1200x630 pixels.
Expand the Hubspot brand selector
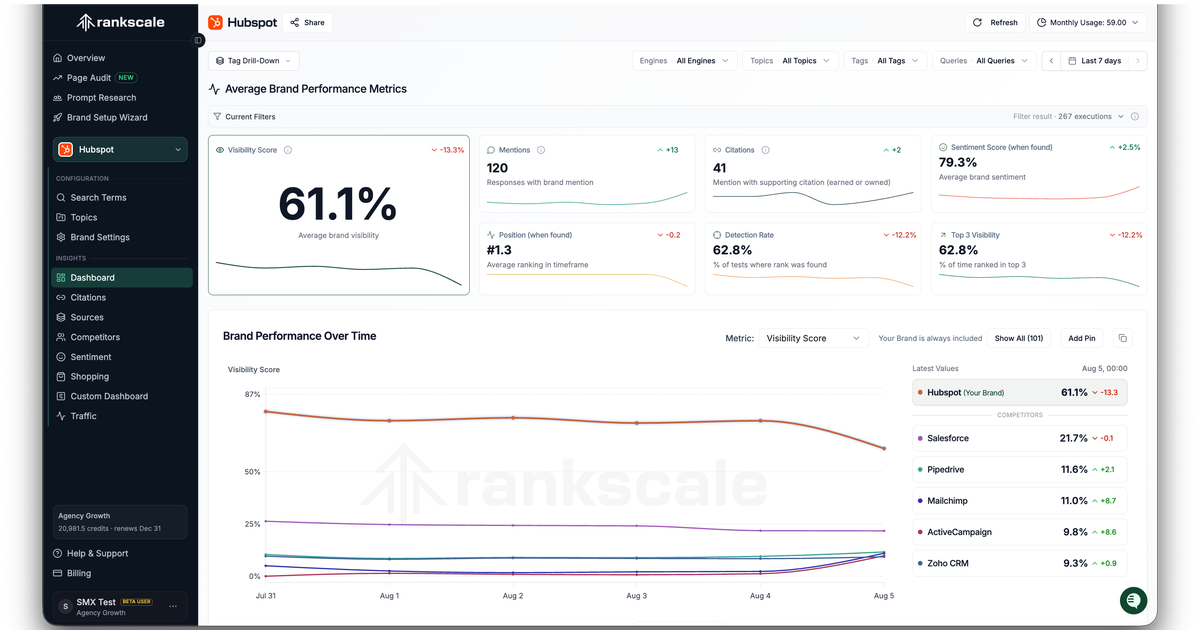(x=120, y=150)
